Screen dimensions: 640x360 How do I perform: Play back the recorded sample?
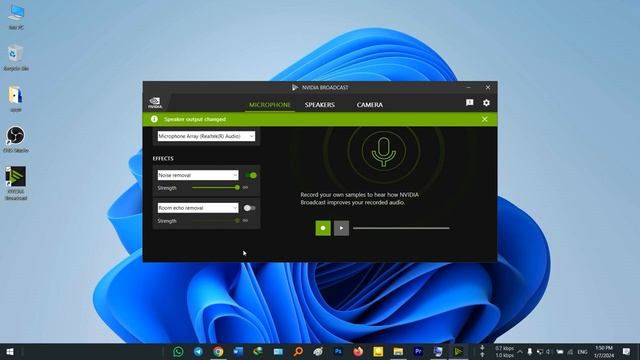[x=341, y=228]
